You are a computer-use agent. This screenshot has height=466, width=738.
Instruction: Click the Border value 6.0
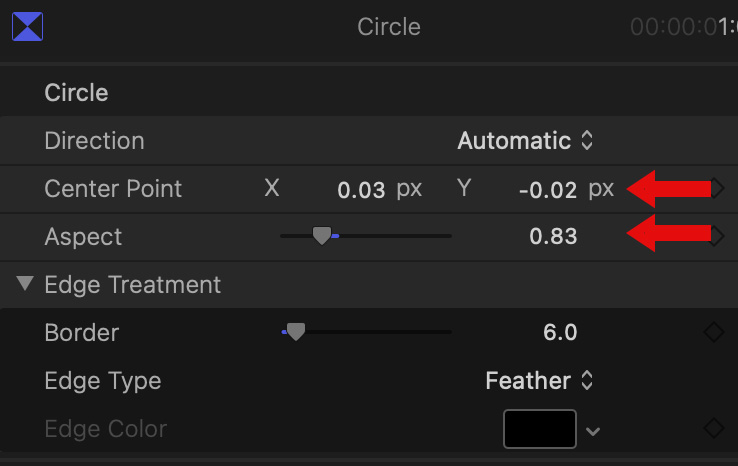click(x=559, y=333)
